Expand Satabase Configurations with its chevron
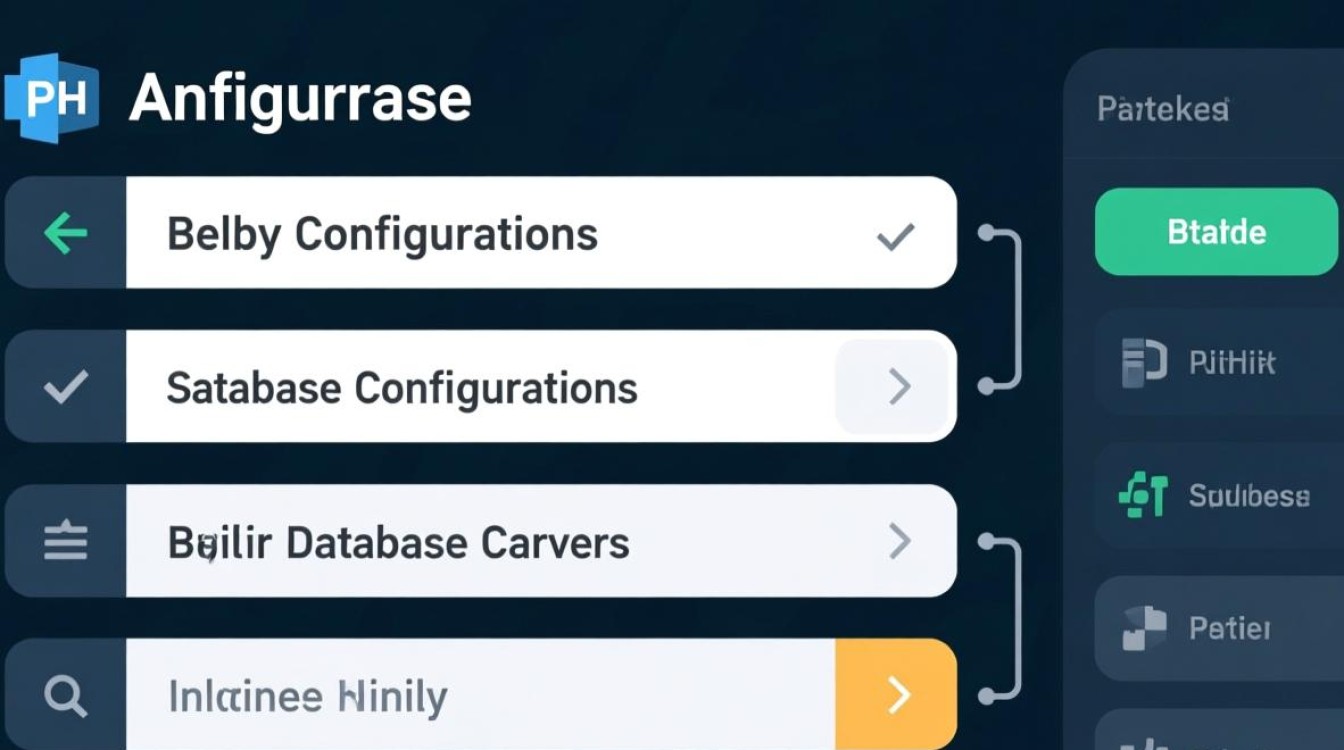This screenshot has height=750, width=1344. tap(899, 387)
